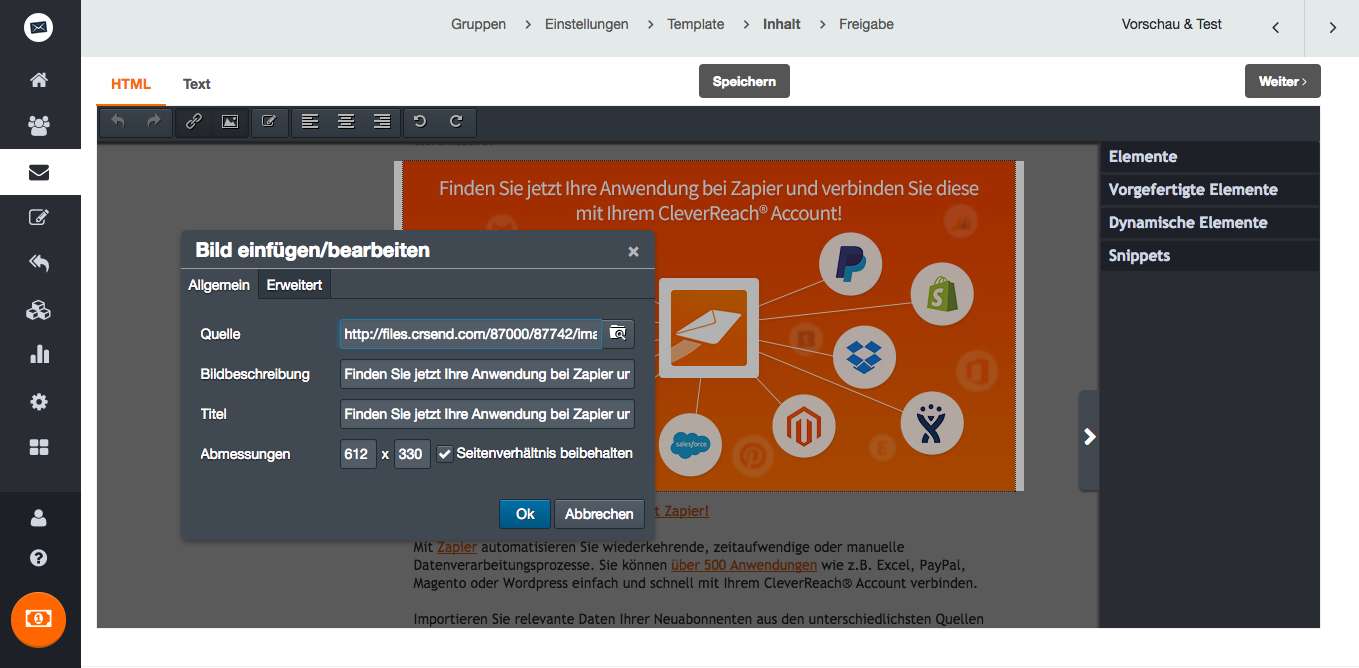
Task: Switch to the HTML tab
Action: click(131, 84)
